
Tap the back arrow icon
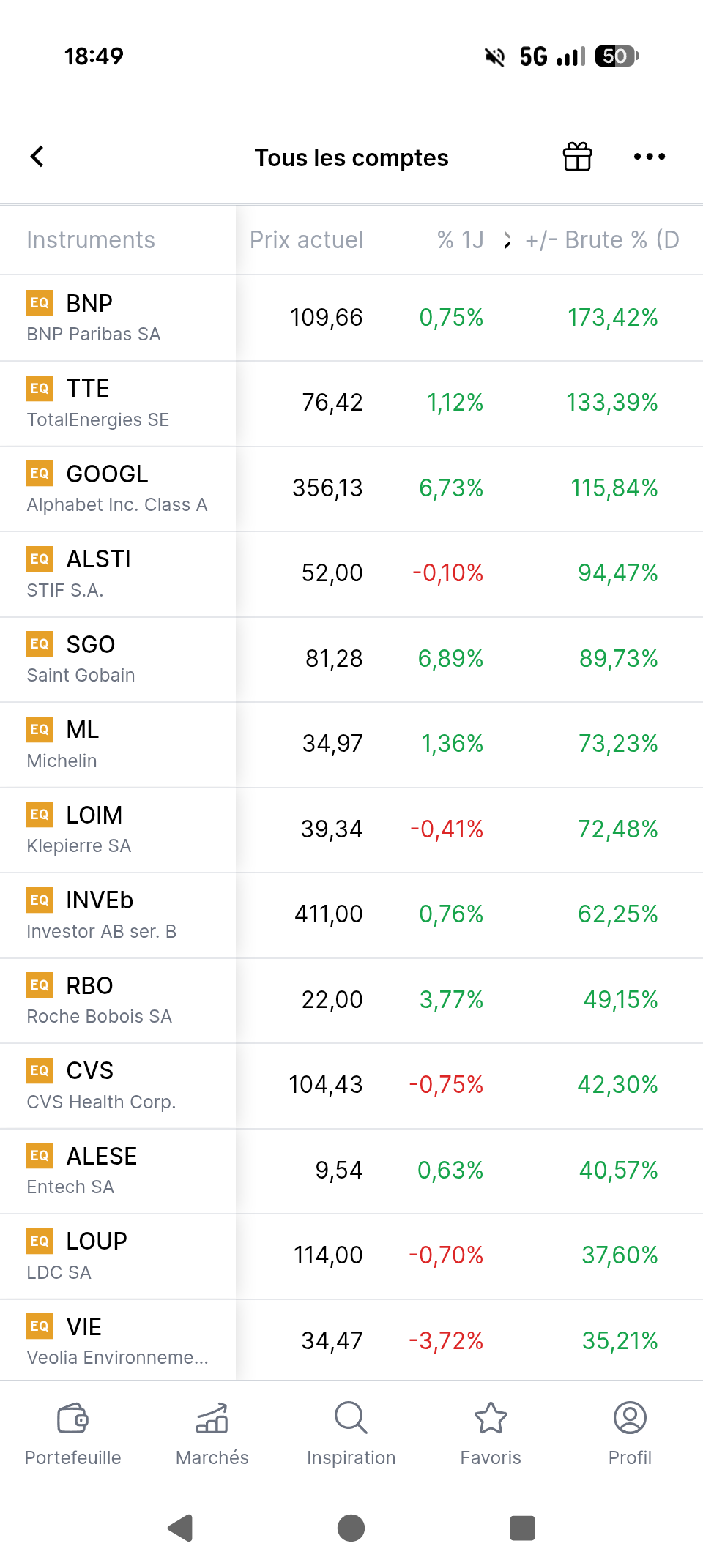click(x=37, y=156)
